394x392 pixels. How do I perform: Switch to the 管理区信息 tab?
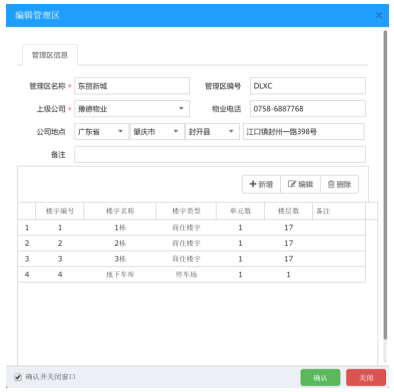pos(50,55)
